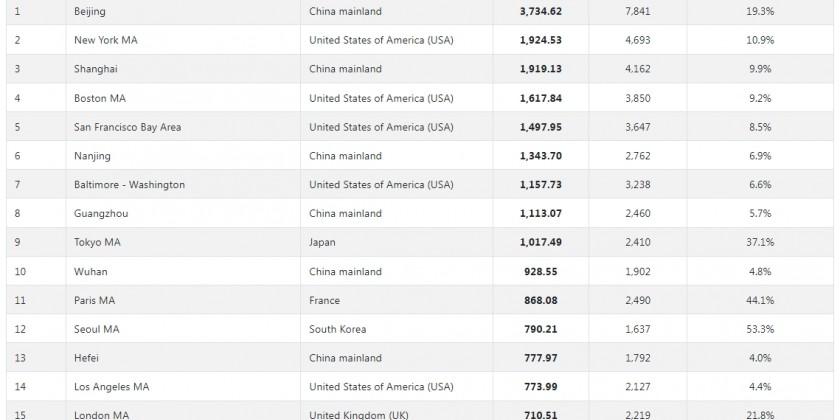Viewport: 840px width, 420px height.
Task: Click the Beijing city name
Action: 90,11
